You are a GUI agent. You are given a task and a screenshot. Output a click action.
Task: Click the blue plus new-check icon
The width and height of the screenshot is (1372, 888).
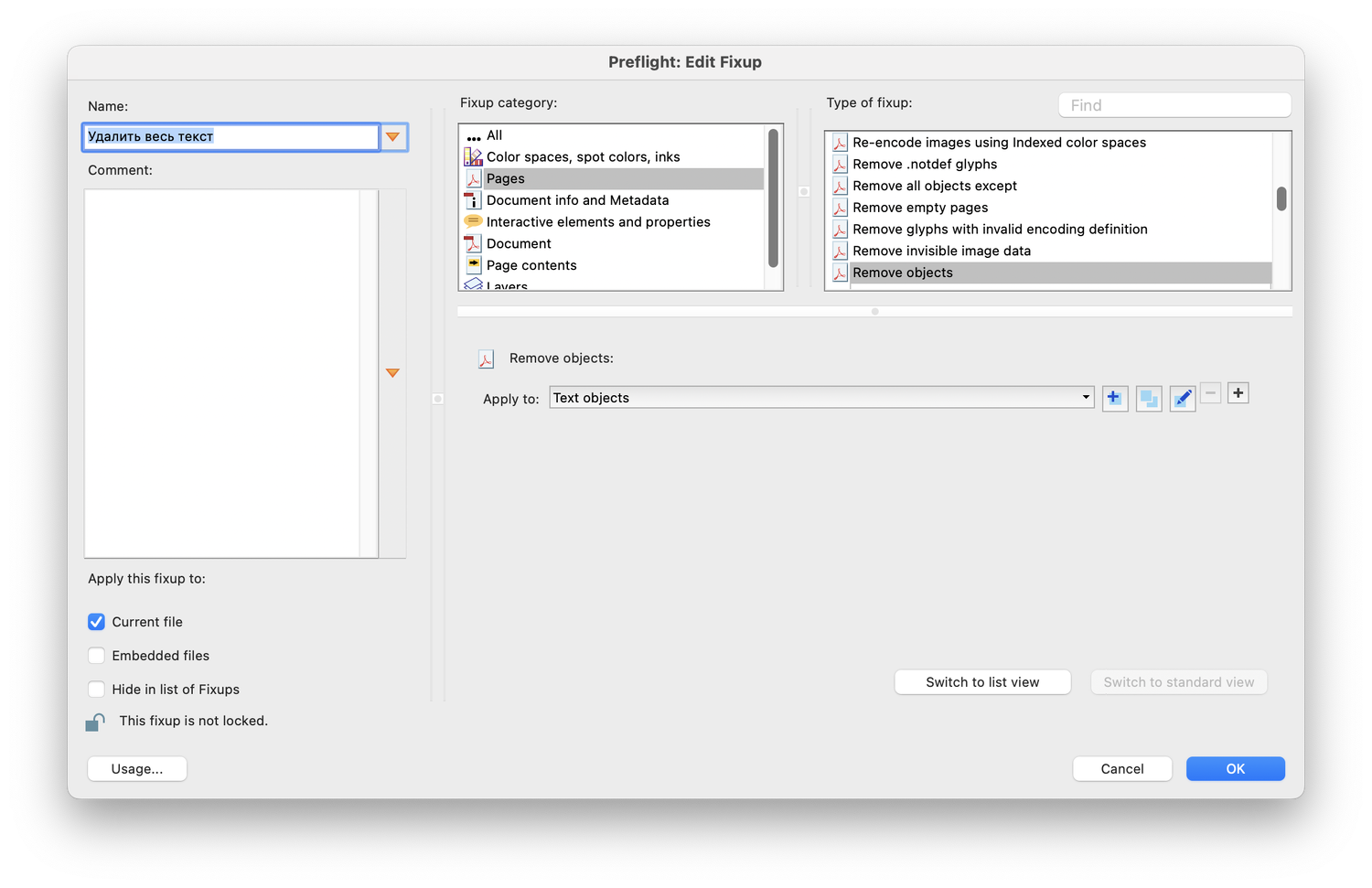click(x=1114, y=399)
